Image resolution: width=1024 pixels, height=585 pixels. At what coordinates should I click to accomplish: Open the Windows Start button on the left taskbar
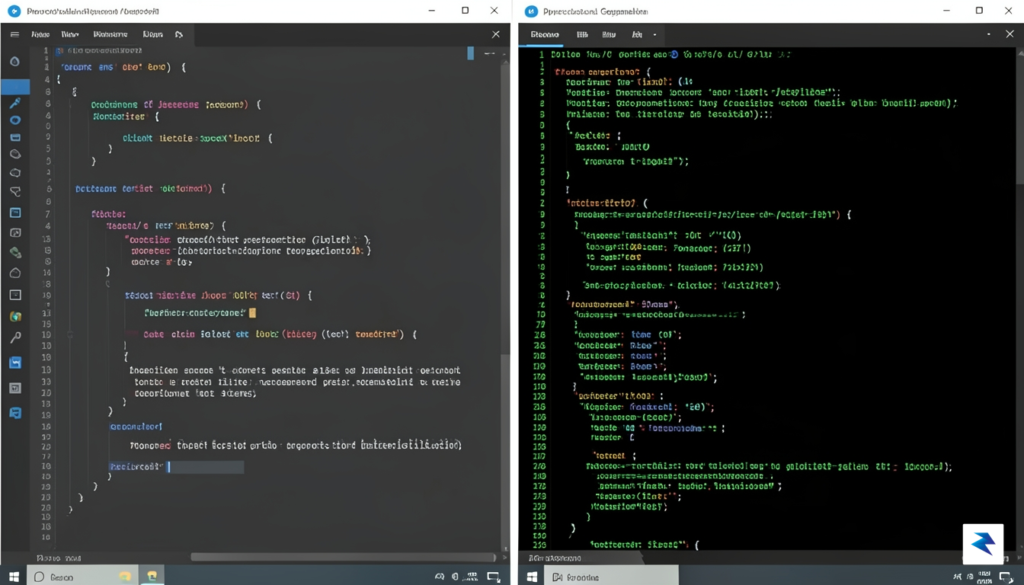14,577
